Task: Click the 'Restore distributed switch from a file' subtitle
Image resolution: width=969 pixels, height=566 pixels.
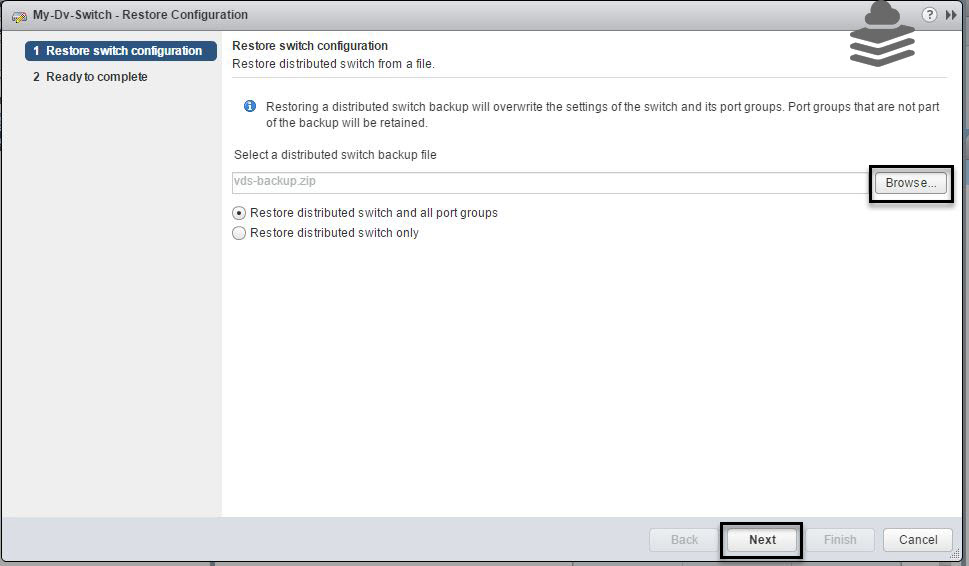Action: pos(333,64)
